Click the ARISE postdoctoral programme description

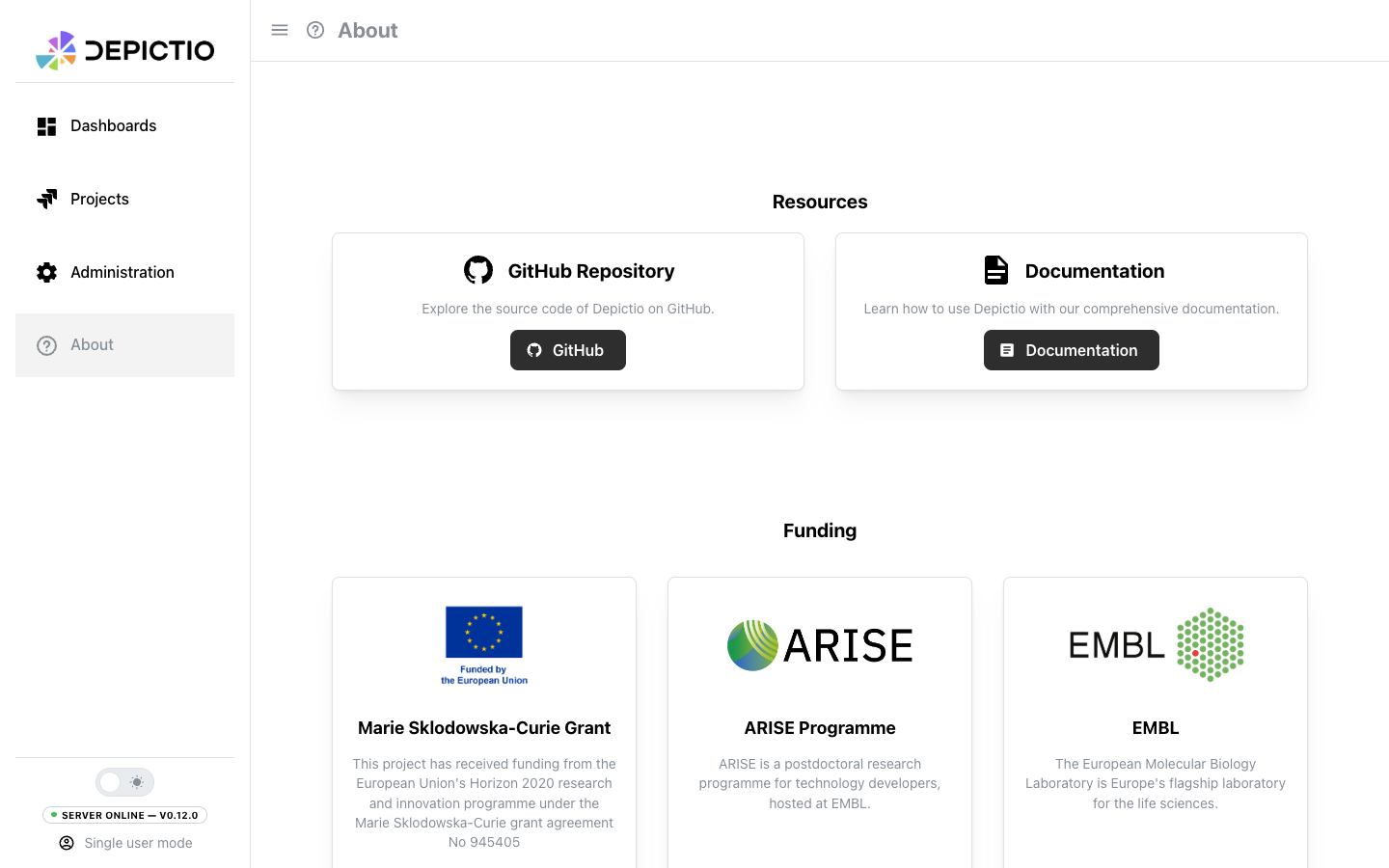(820, 783)
